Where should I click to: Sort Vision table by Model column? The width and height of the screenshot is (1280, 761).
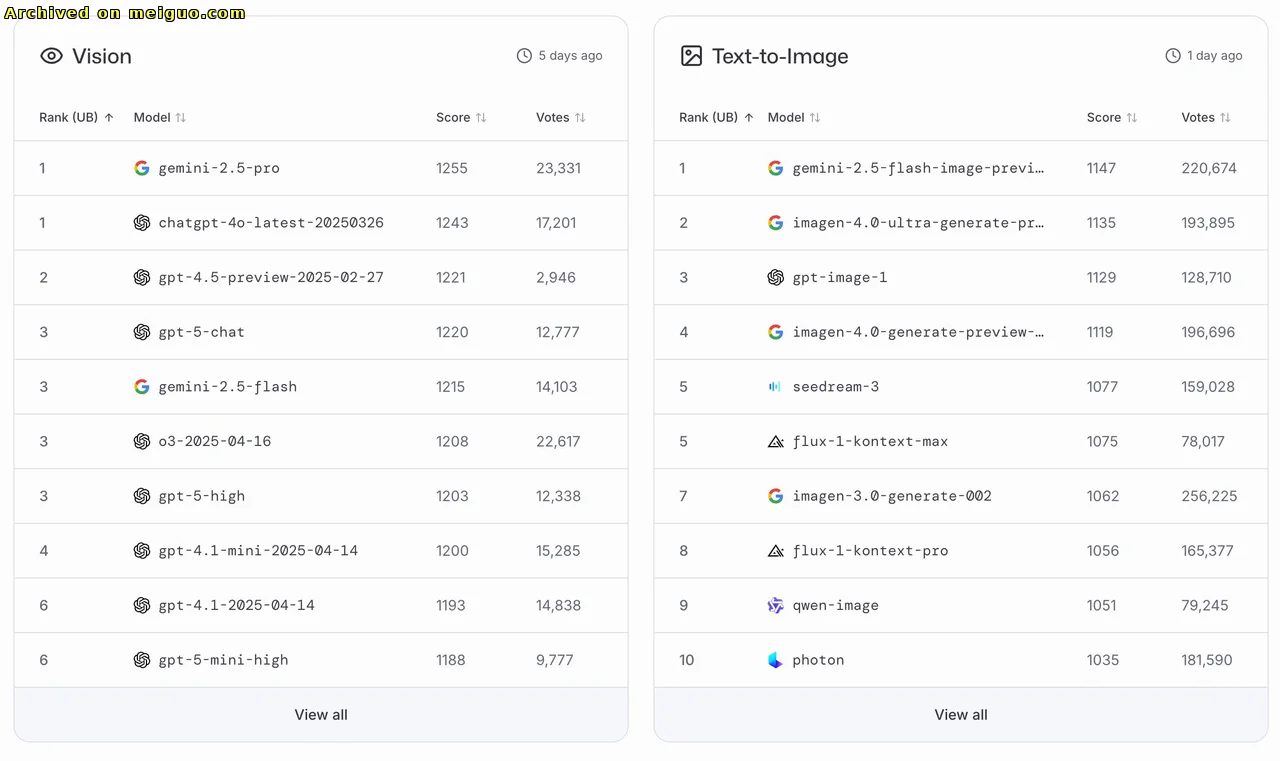(x=160, y=117)
